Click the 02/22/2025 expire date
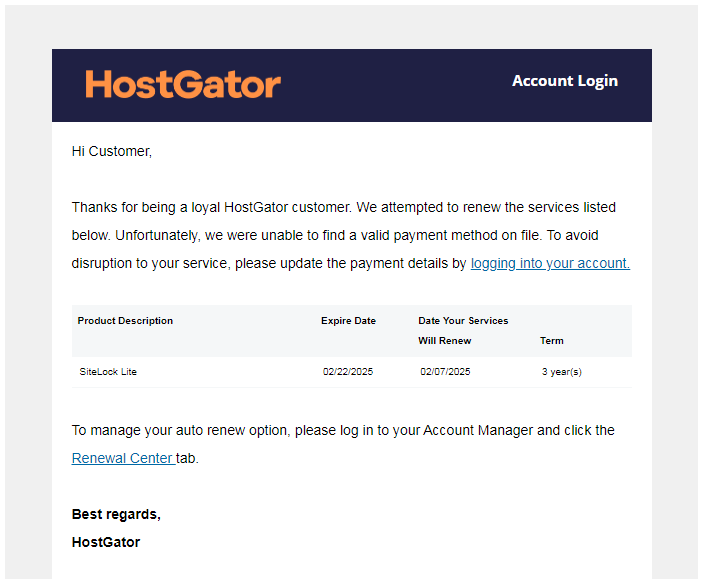 (348, 372)
